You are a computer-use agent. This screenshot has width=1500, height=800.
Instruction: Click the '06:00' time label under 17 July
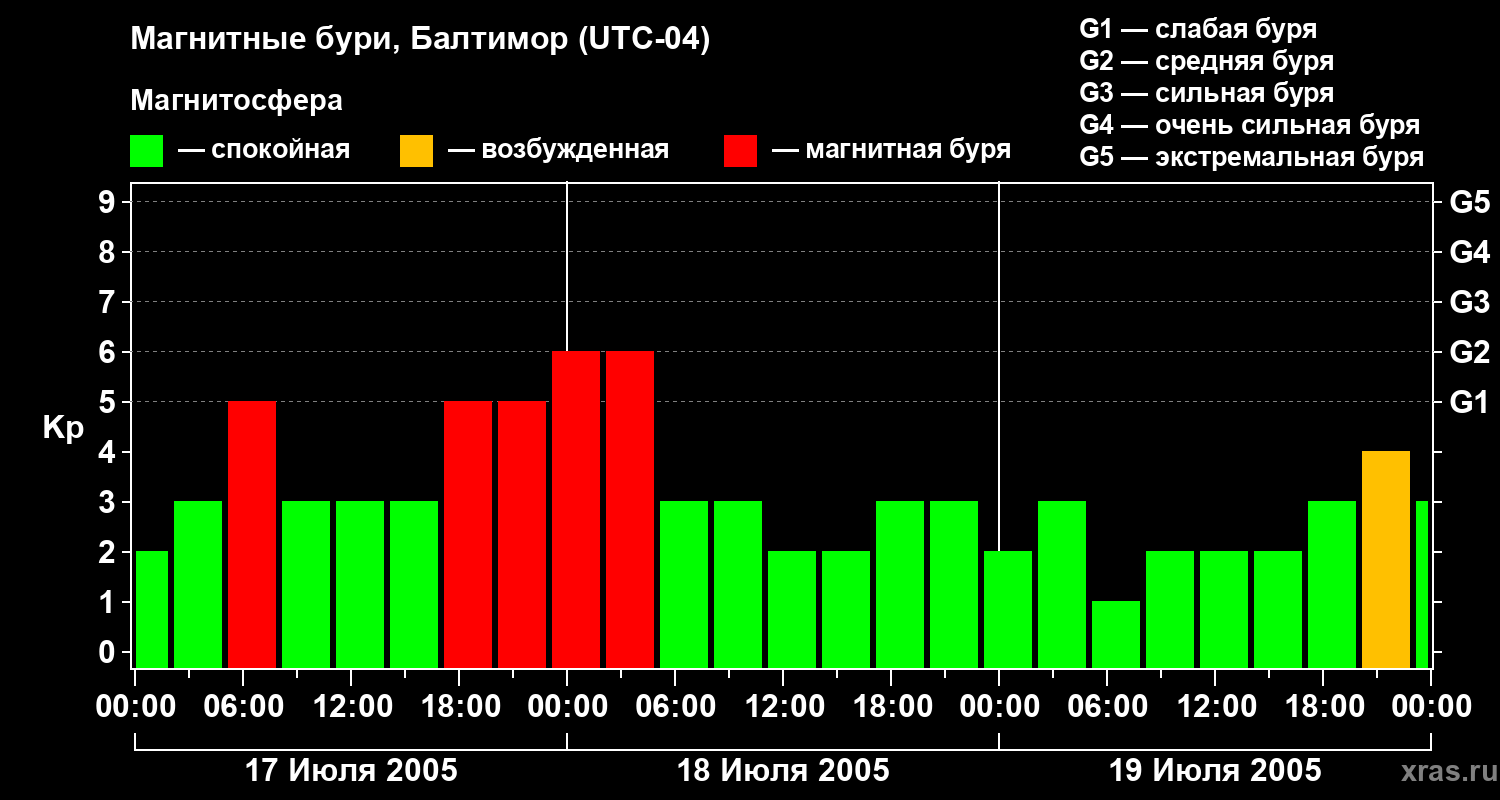pos(243,707)
